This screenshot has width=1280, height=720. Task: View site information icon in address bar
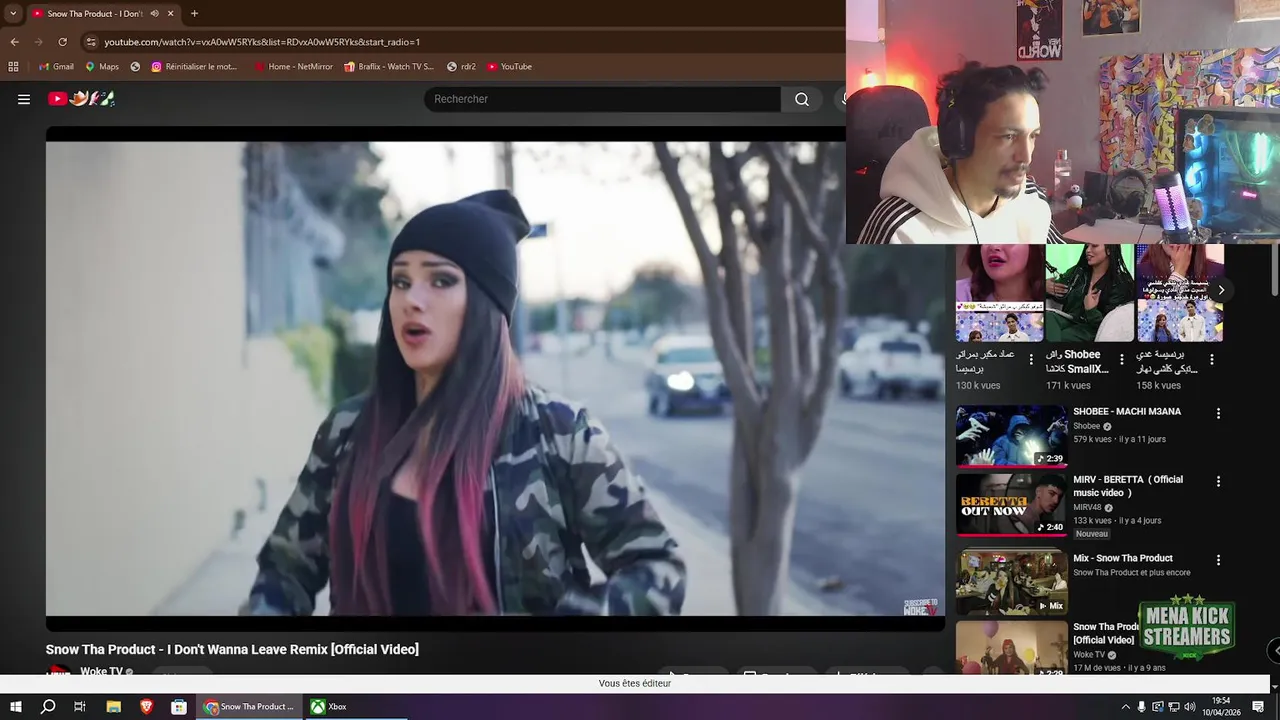pyautogui.click(x=91, y=42)
